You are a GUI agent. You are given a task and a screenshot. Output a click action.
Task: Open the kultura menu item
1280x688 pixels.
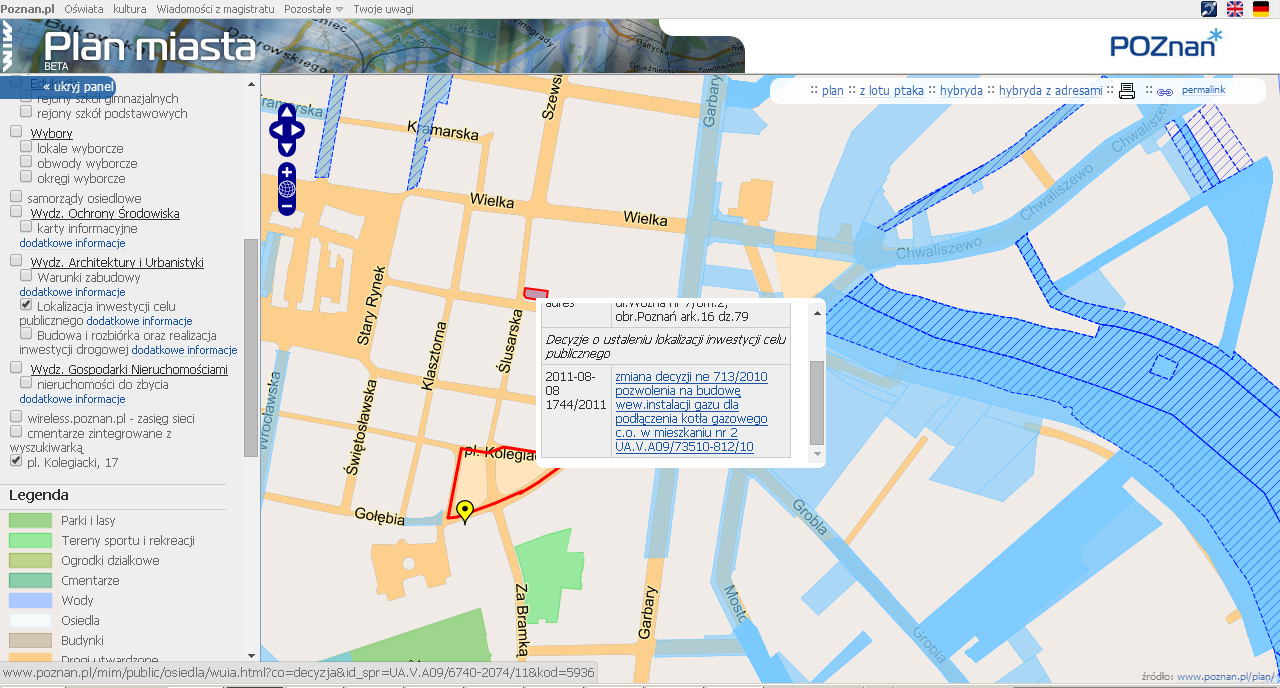[130, 9]
